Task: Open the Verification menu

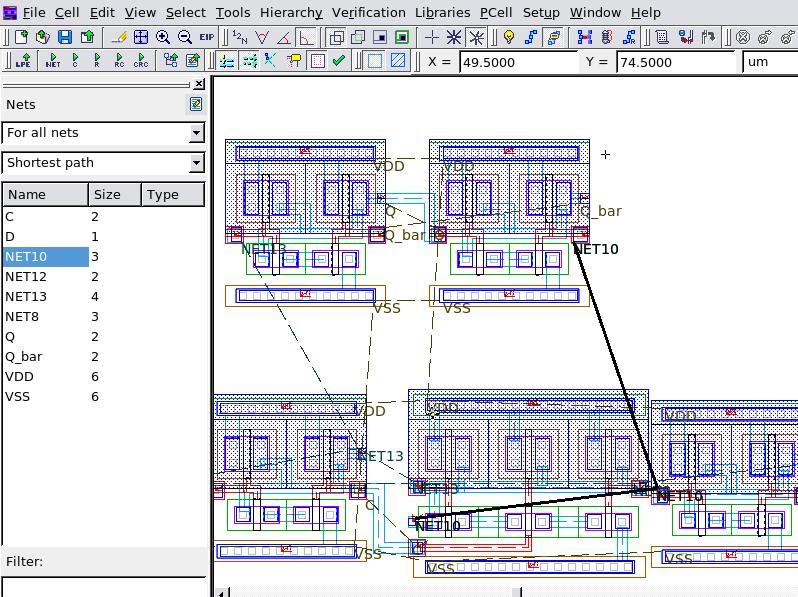Action: click(368, 12)
